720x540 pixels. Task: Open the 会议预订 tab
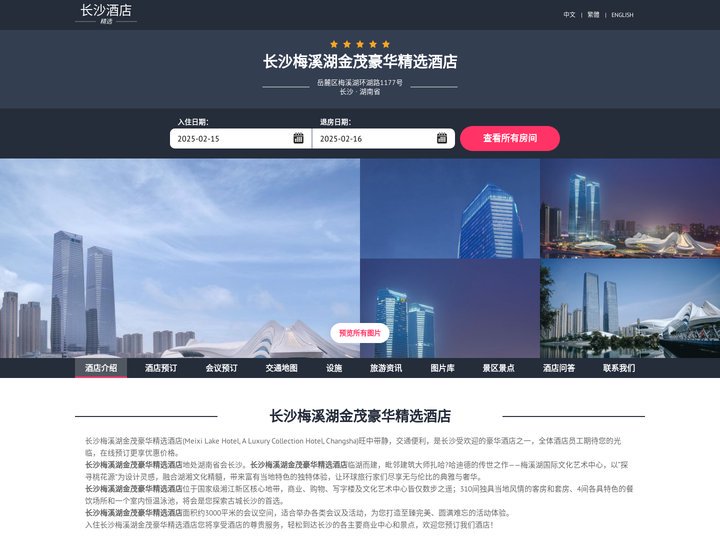(x=221, y=368)
